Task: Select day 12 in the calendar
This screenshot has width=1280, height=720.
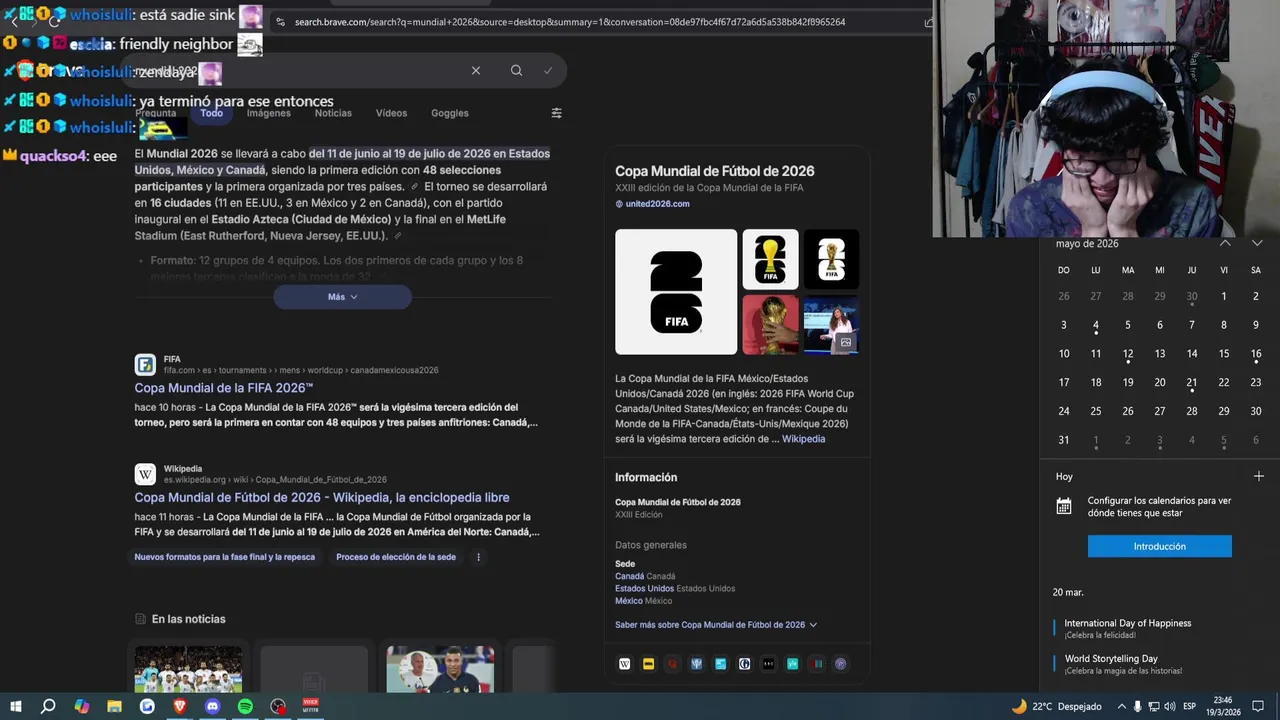Action: point(1128,354)
